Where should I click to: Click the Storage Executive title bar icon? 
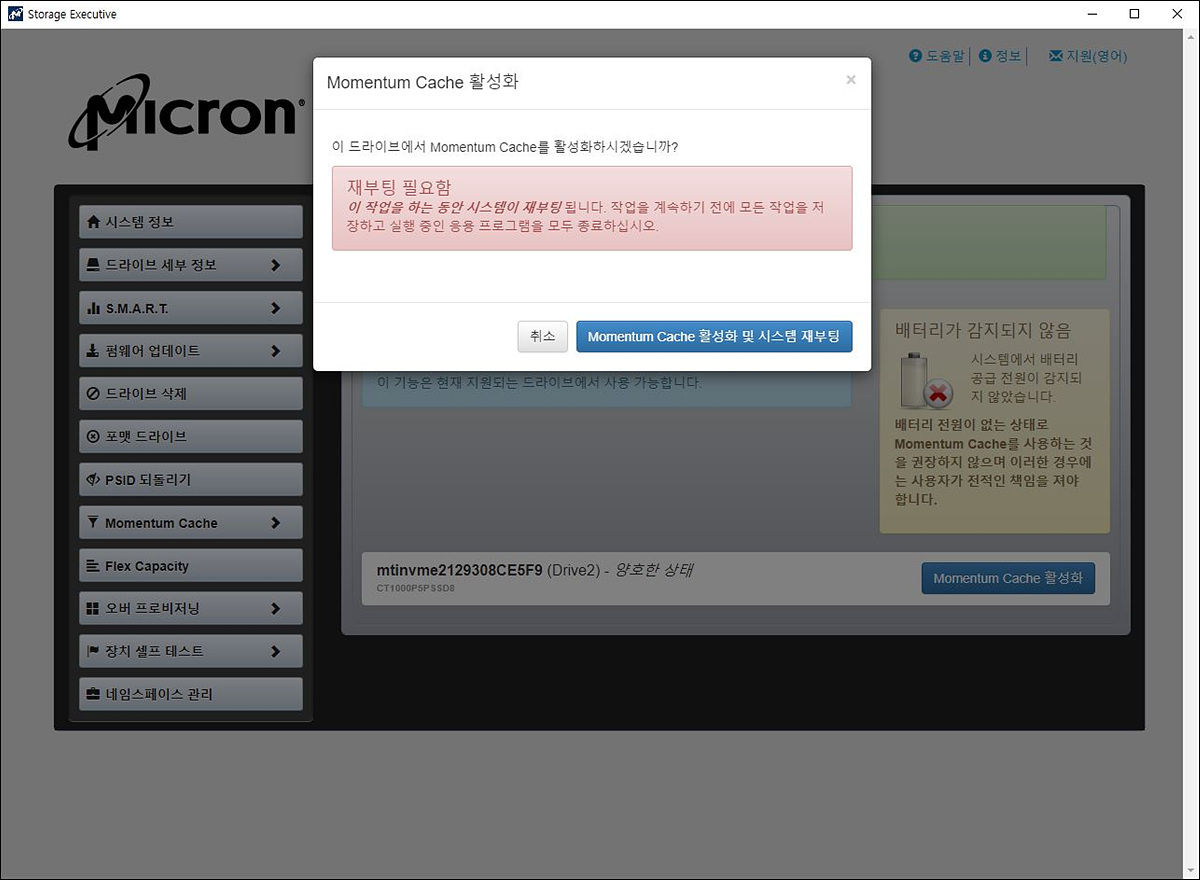[15, 14]
